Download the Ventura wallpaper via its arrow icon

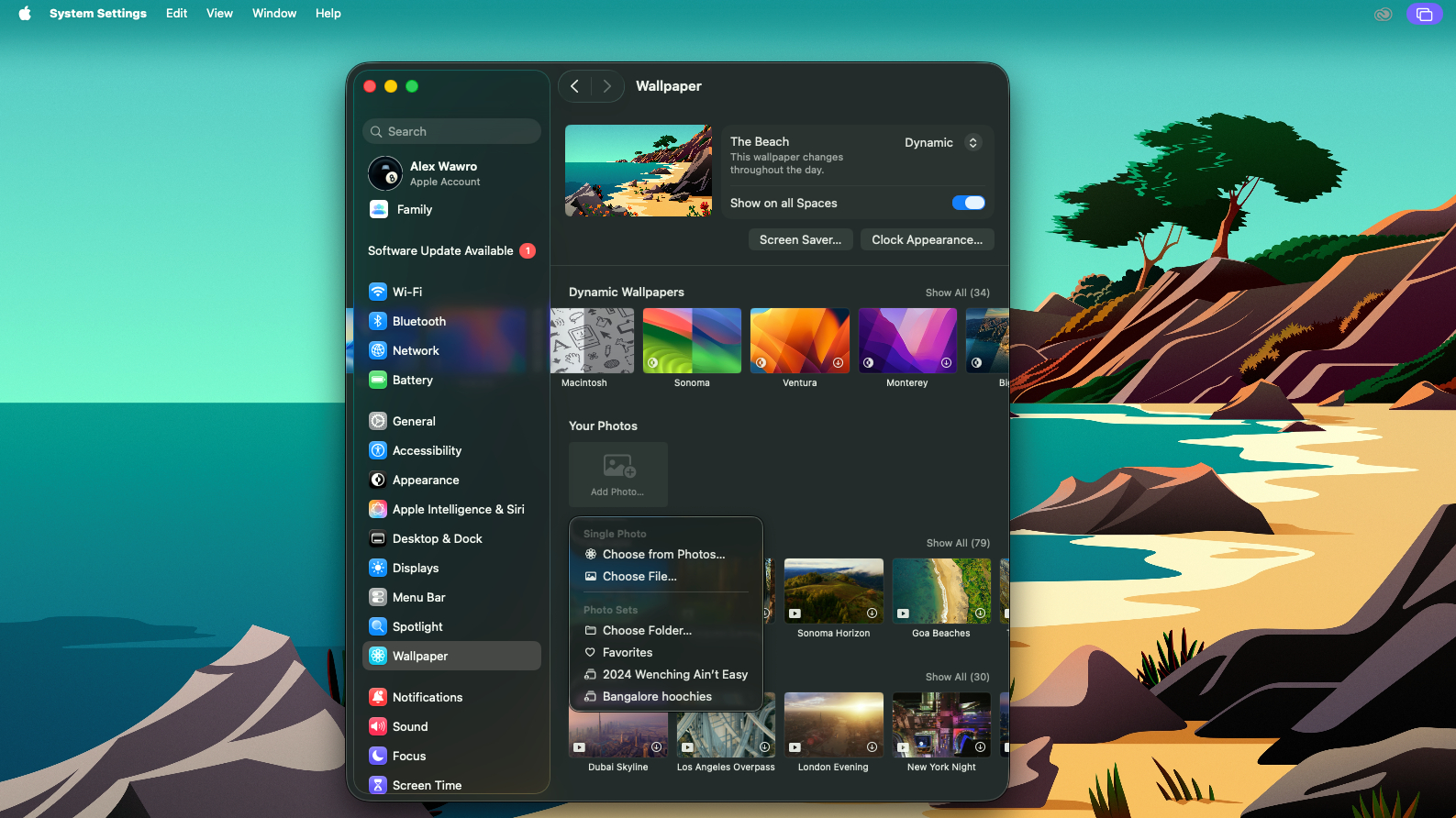tap(838, 363)
